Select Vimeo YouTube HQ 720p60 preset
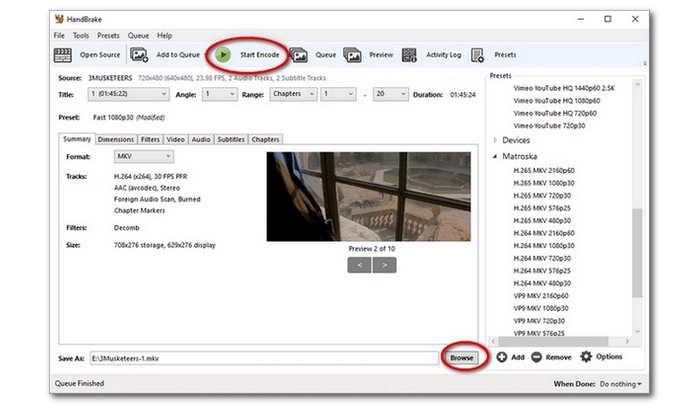This screenshot has height=405, width=700. click(555, 113)
